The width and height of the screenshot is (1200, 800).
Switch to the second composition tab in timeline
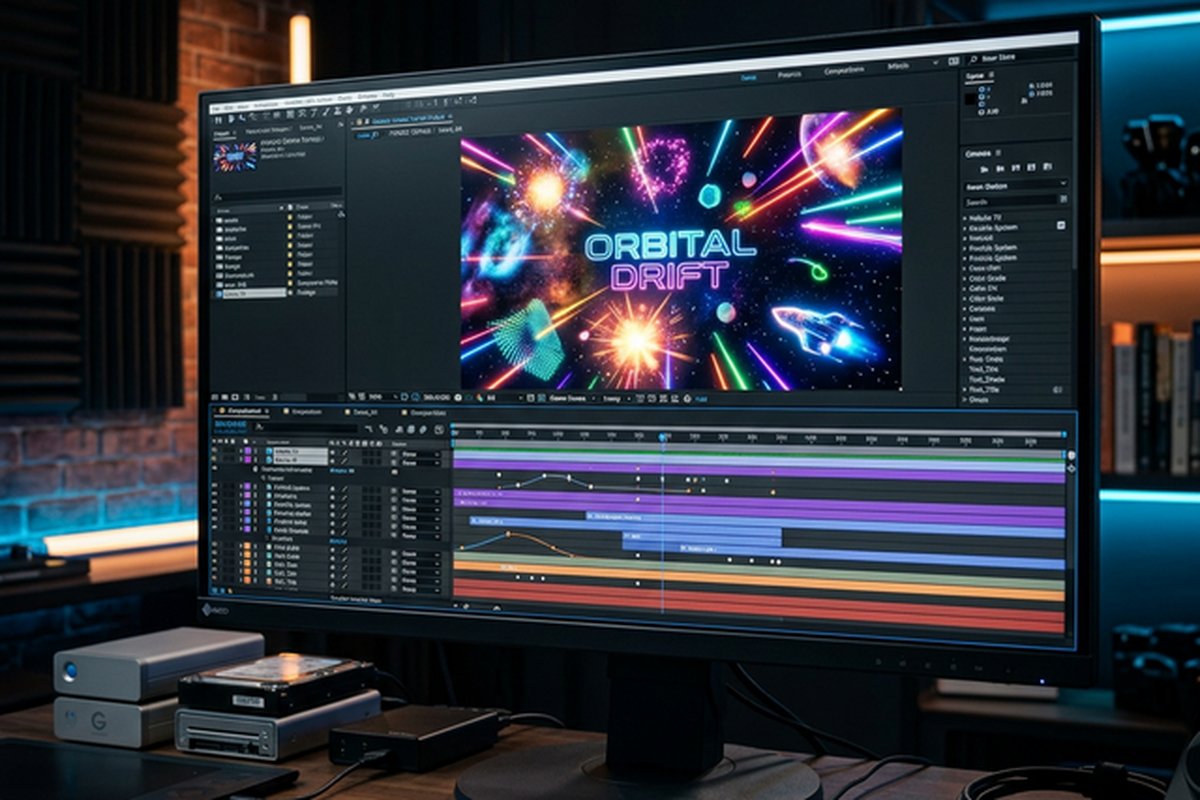pyautogui.click(x=306, y=412)
